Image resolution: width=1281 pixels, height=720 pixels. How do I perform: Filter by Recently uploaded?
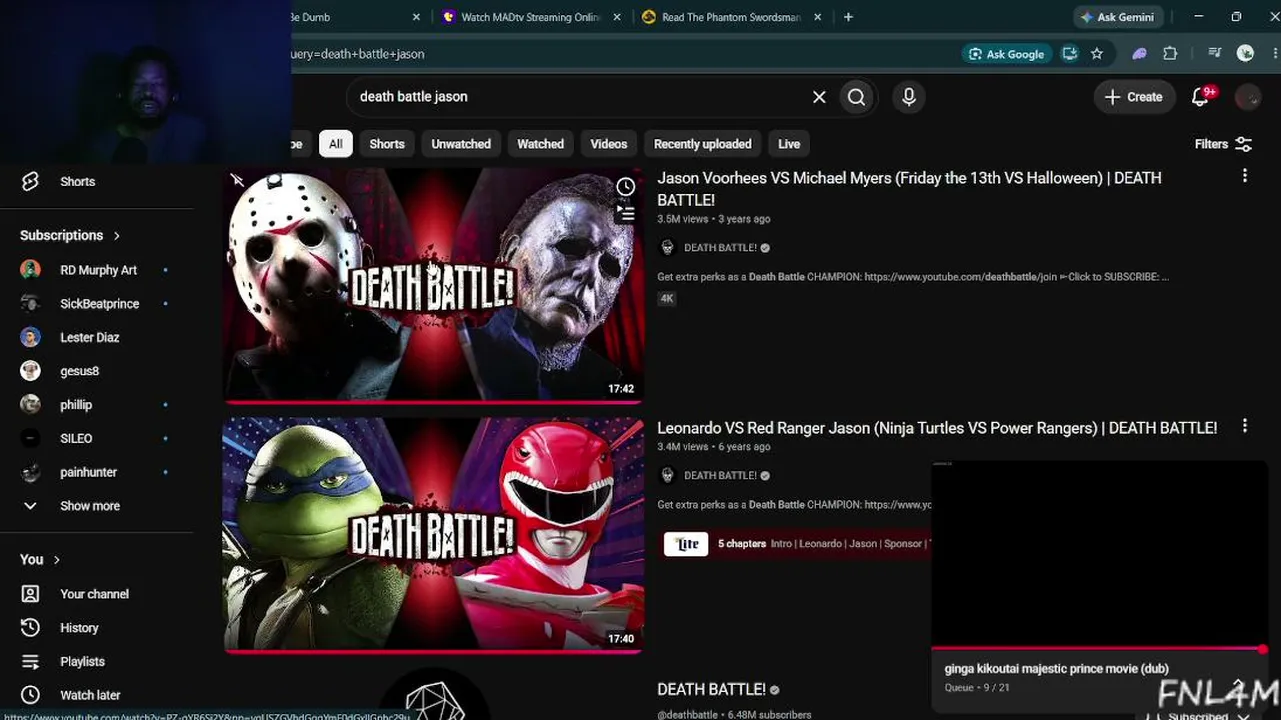click(x=703, y=144)
